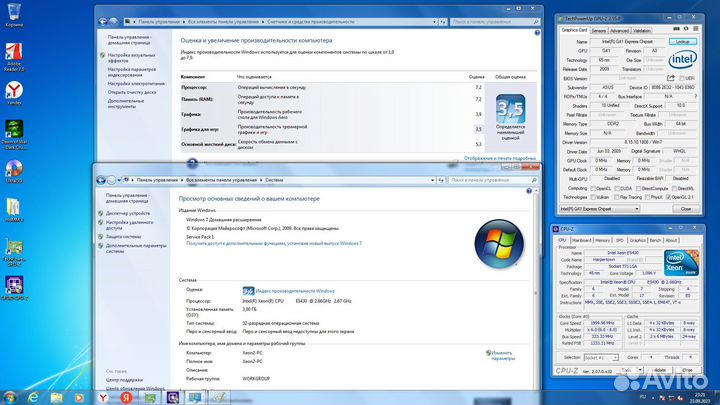Viewport: 720px width, 405px height.
Task: Toggle the Vulkan checkbox in GPU-Z
Action: tap(593, 197)
